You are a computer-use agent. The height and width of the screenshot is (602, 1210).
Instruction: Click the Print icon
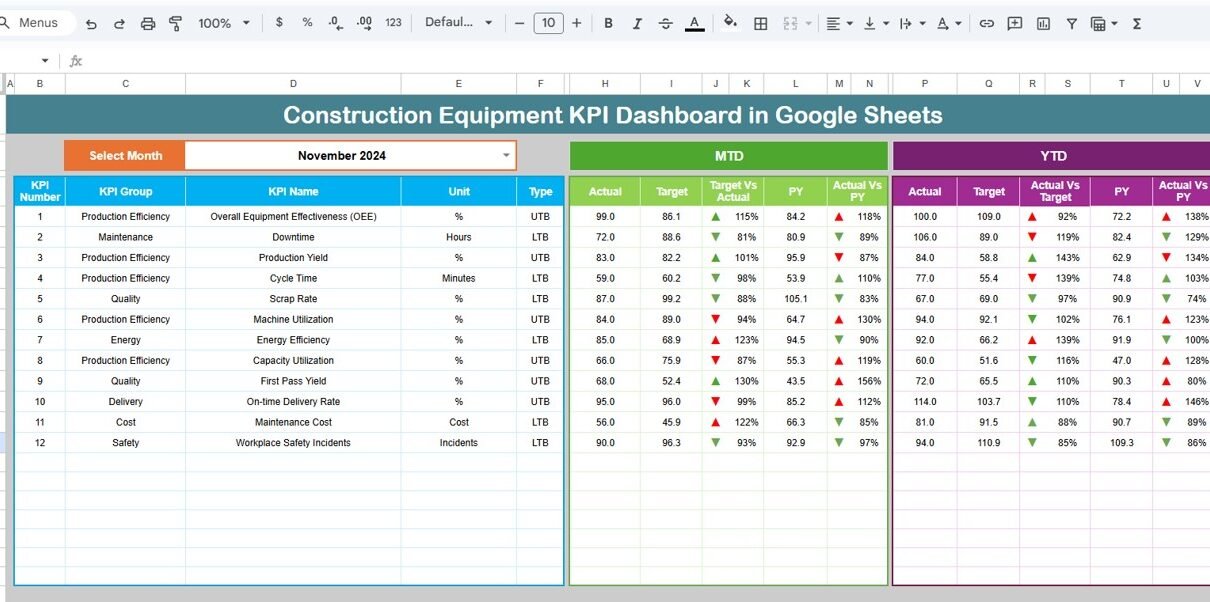pyautogui.click(x=148, y=23)
